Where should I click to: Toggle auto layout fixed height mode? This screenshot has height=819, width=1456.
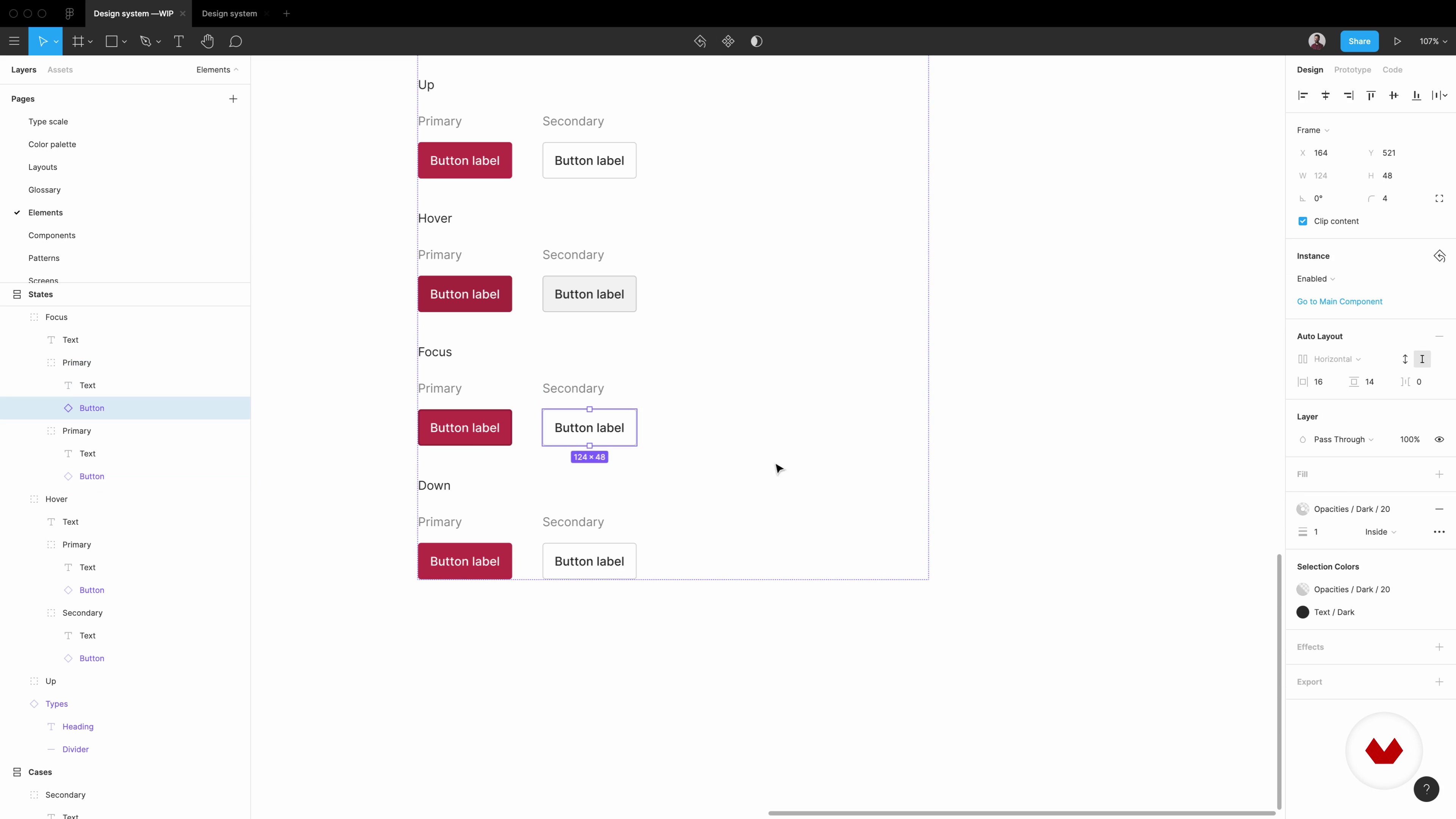click(x=1422, y=359)
